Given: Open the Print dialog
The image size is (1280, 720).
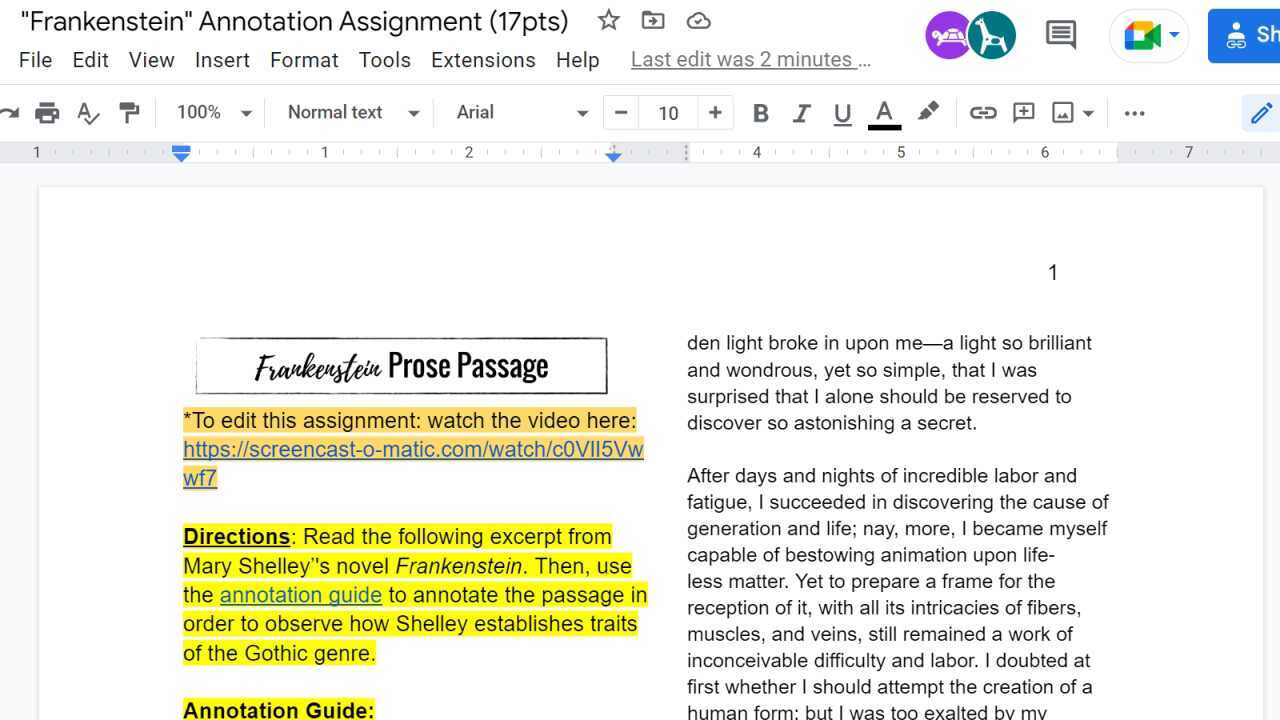Looking at the screenshot, I should coord(47,112).
